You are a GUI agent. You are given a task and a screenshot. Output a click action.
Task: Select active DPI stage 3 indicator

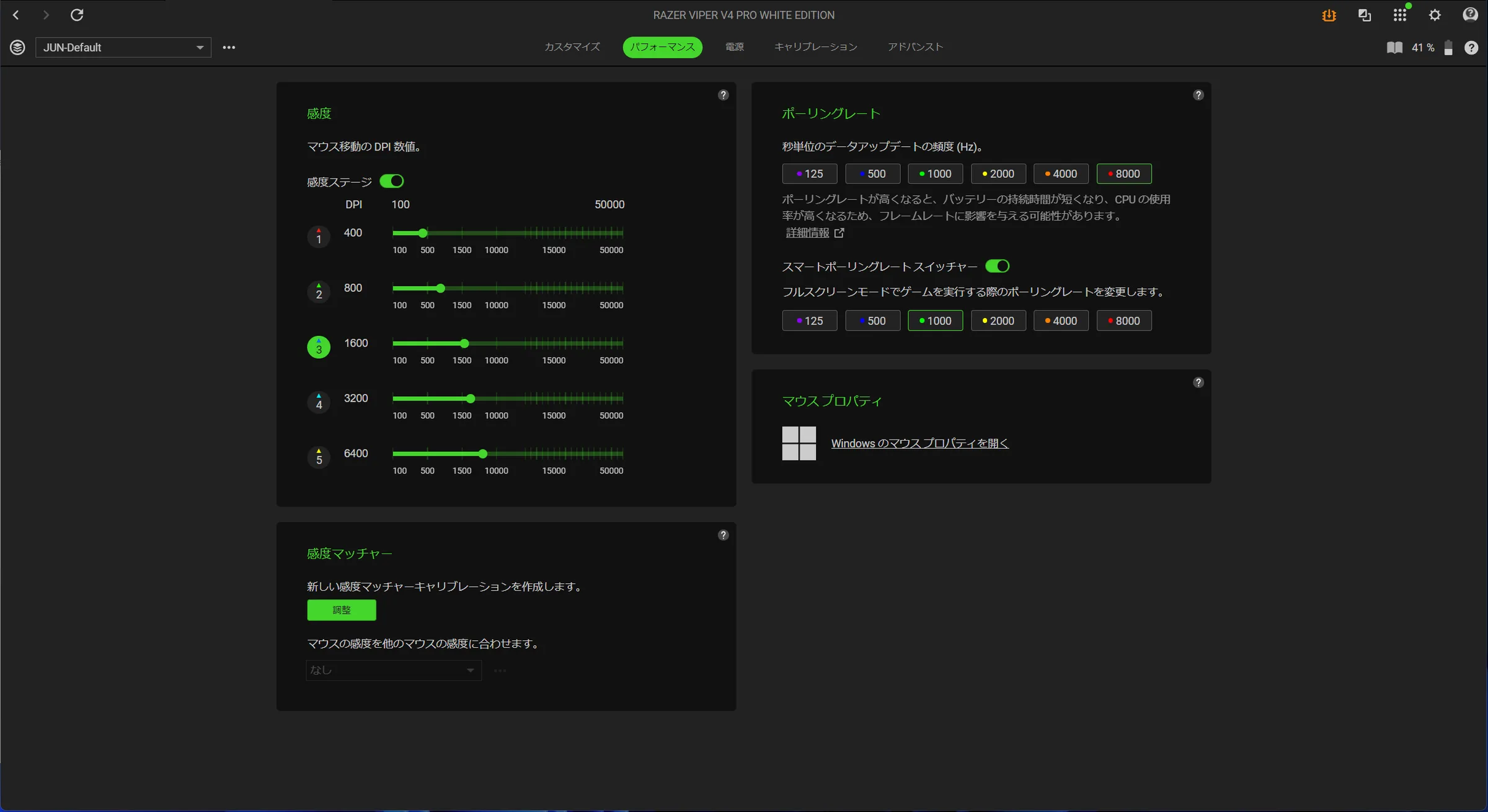[x=319, y=346]
